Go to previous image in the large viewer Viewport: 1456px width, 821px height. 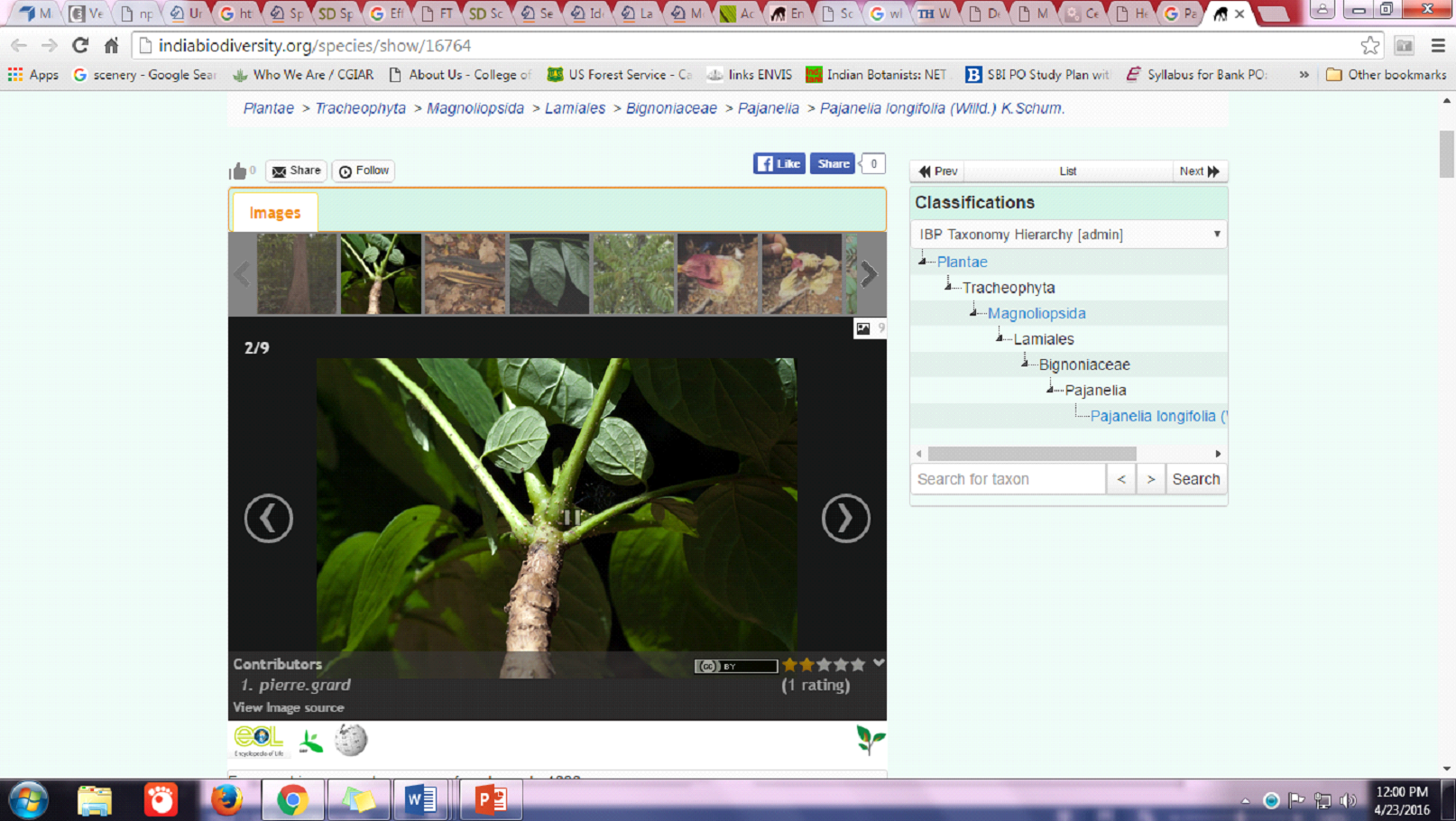tap(269, 518)
